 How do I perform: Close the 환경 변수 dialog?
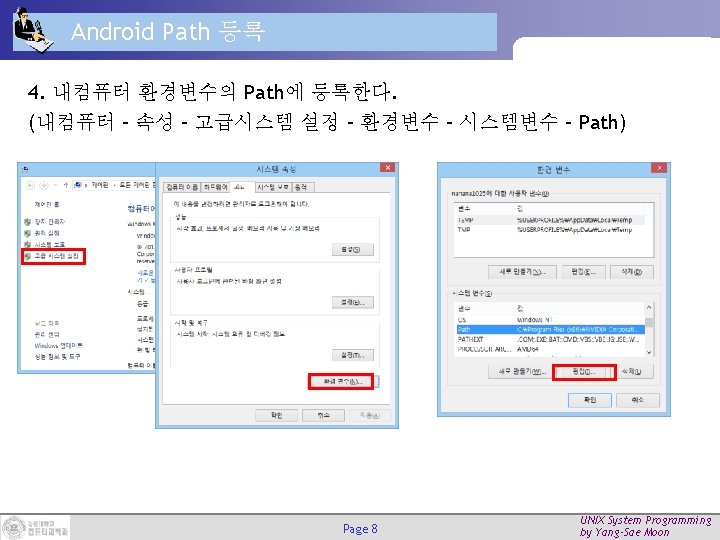(659, 169)
